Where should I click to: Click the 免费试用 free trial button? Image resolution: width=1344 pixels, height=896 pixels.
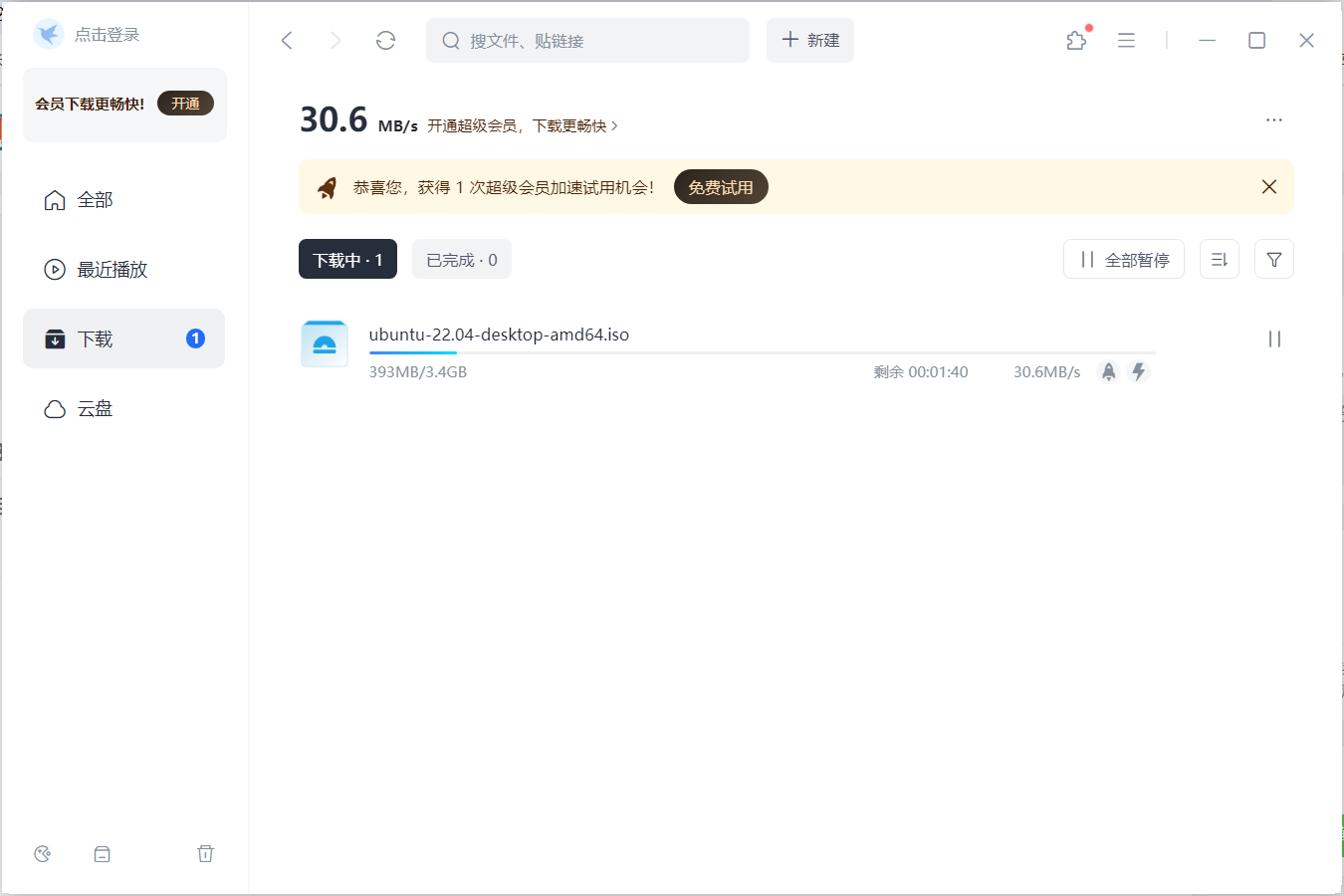click(x=721, y=187)
